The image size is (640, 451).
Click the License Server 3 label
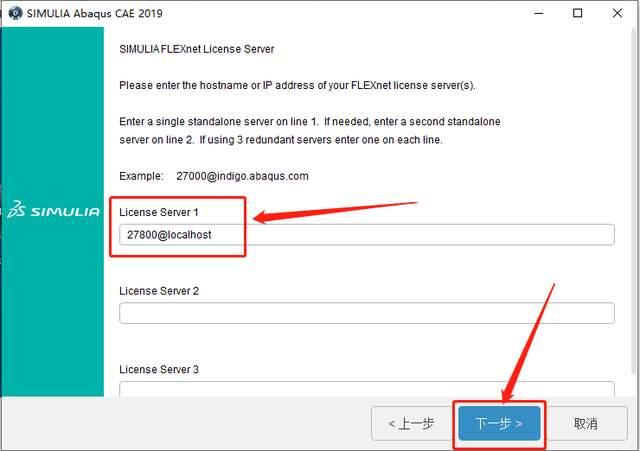[x=159, y=369]
